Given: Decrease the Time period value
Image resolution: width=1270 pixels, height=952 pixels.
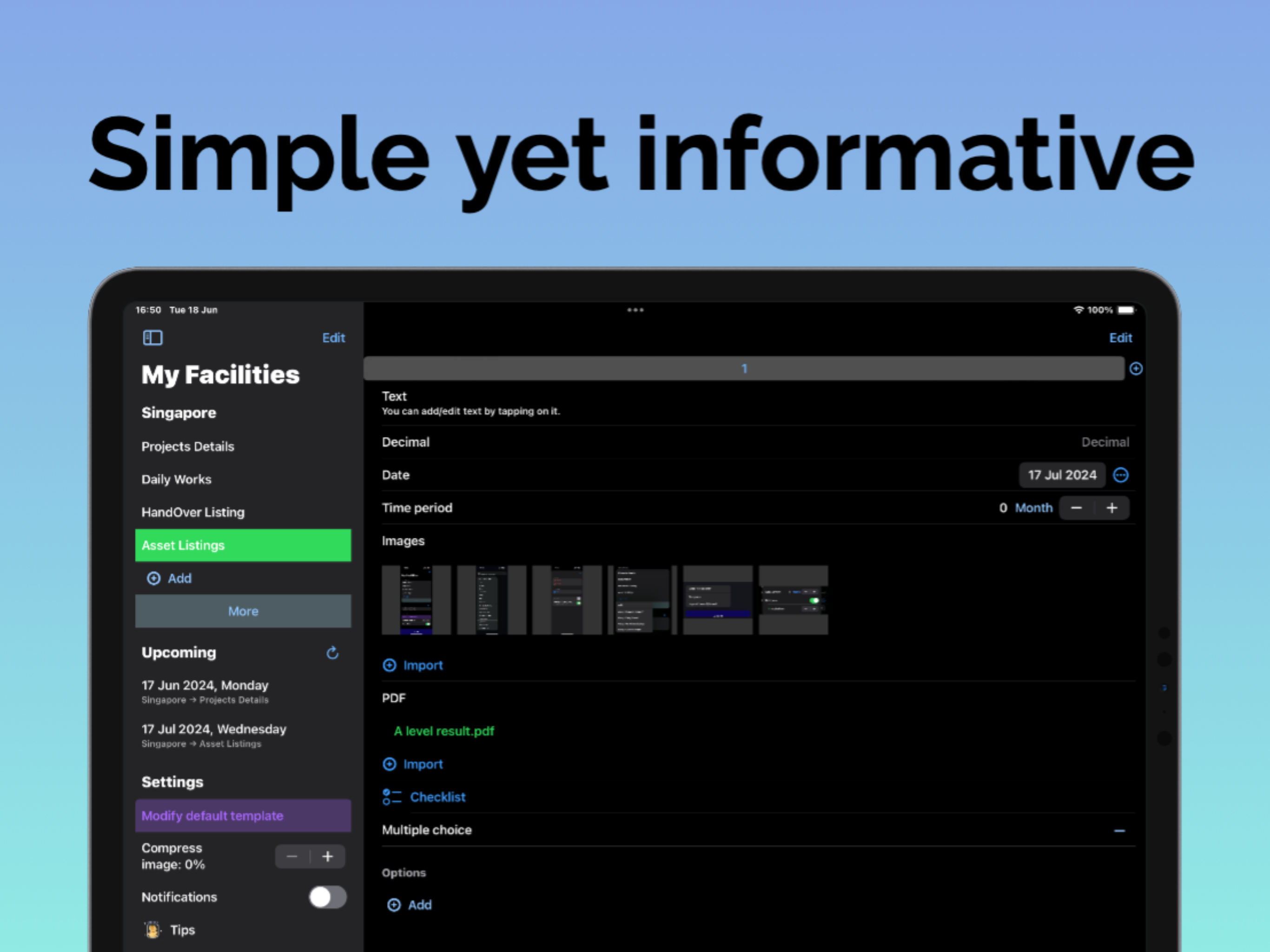Looking at the screenshot, I should [x=1077, y=508].
